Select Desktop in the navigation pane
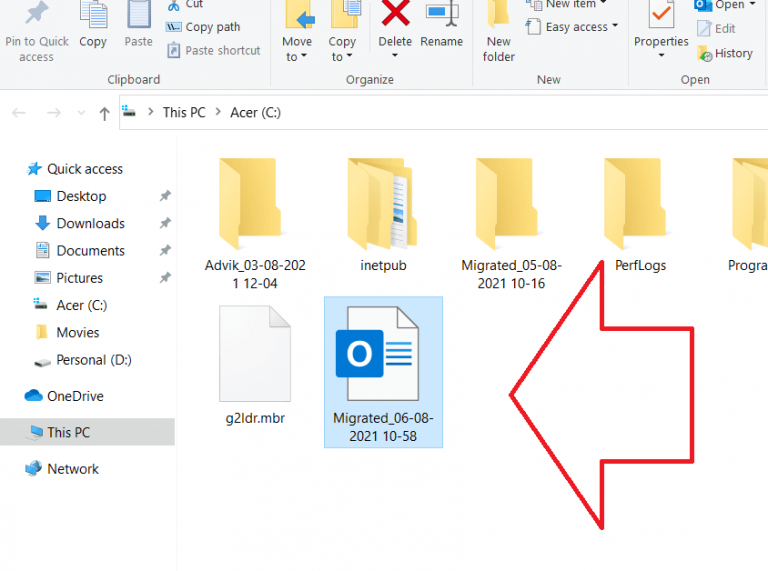Screen dimensions: 768x571 click(71, 196)
